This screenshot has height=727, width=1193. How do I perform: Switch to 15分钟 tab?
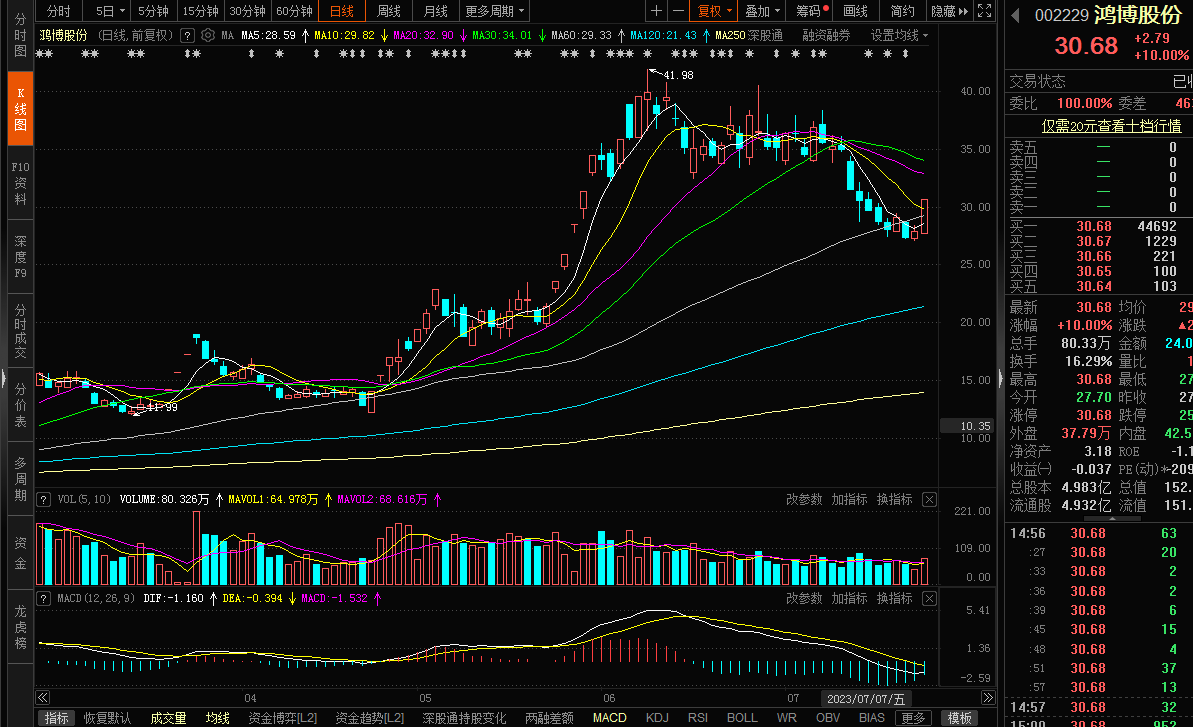pyautogui.click(x=200, y=11)
